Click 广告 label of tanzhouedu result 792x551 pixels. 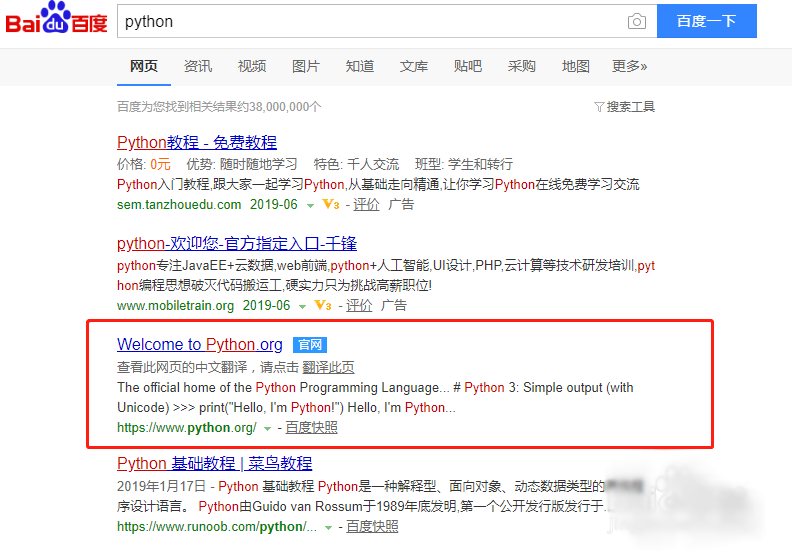tap(401, 205)
